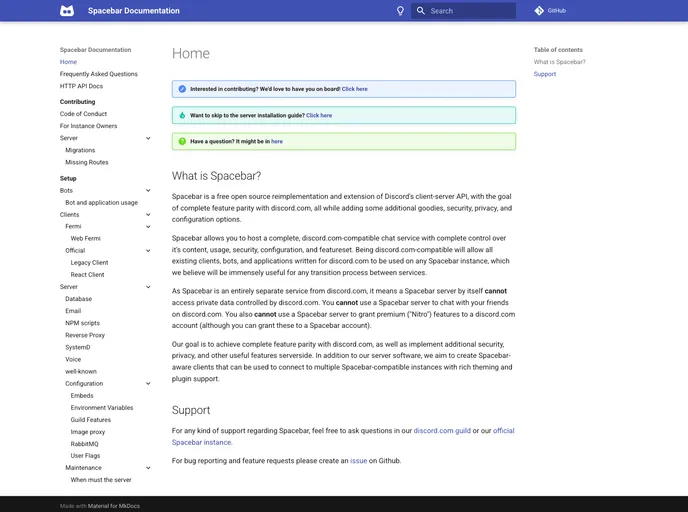
Task: Open the GitHub link in header
Action: (x=550, y=11)
